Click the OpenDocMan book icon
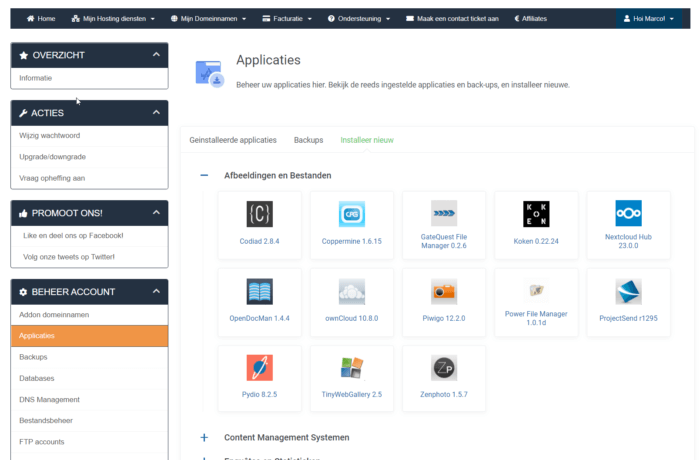Screen dimensions: 700x460 (x=259, y=292)
